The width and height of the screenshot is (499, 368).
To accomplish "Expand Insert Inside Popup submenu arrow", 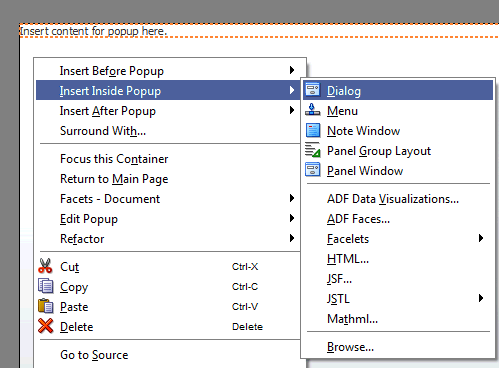I will (x=292, y=90).
